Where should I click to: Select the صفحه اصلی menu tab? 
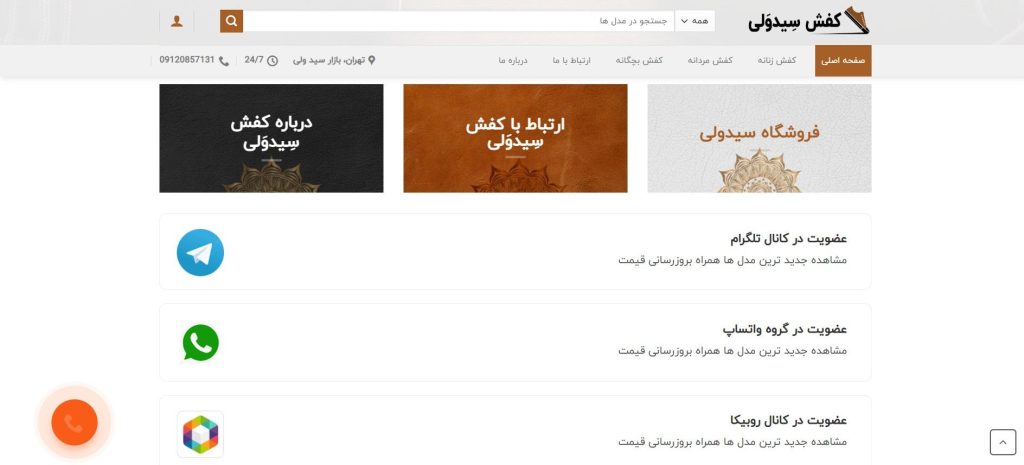[842, 61]
